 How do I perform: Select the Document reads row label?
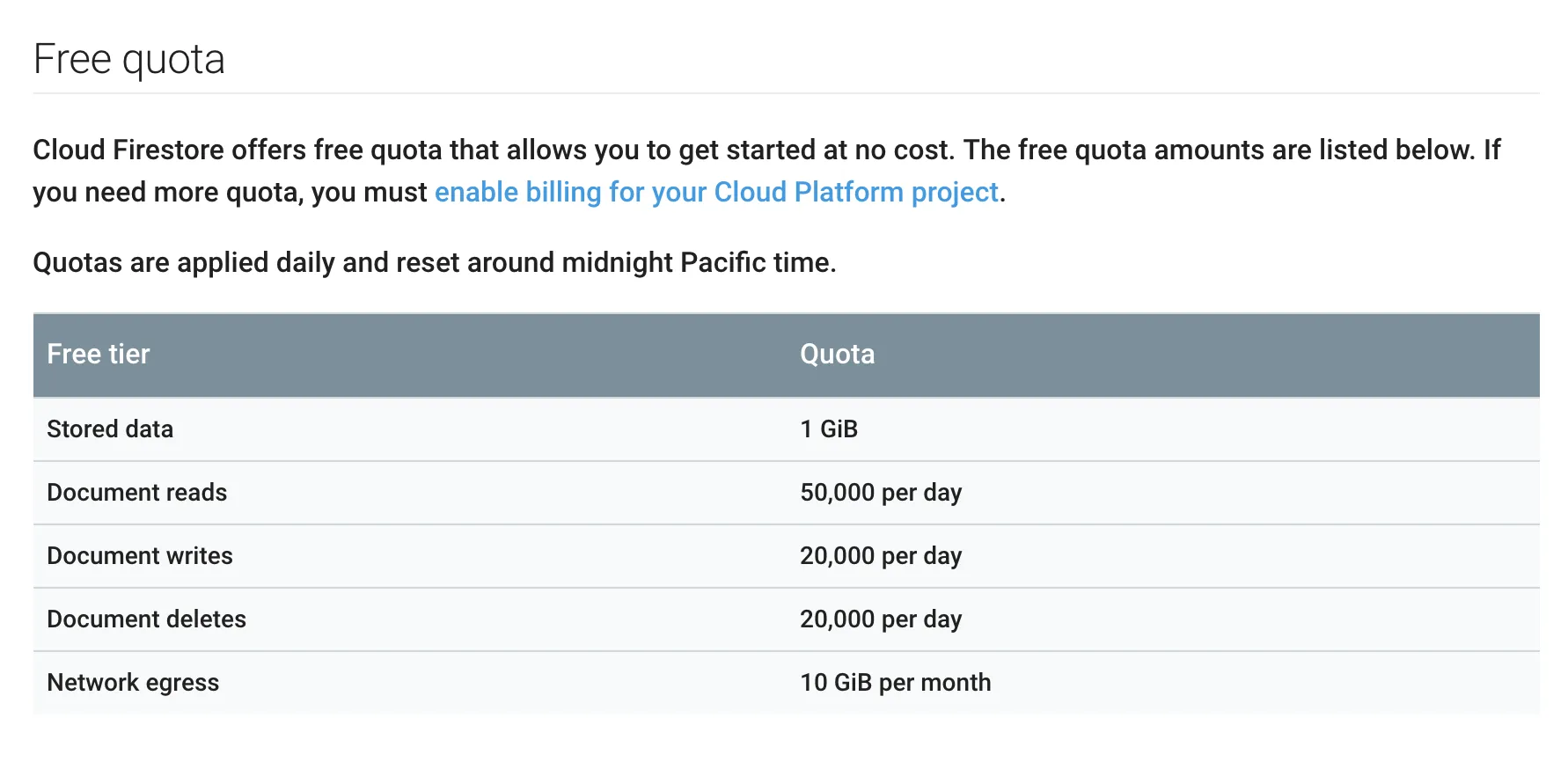click(137, 493)
